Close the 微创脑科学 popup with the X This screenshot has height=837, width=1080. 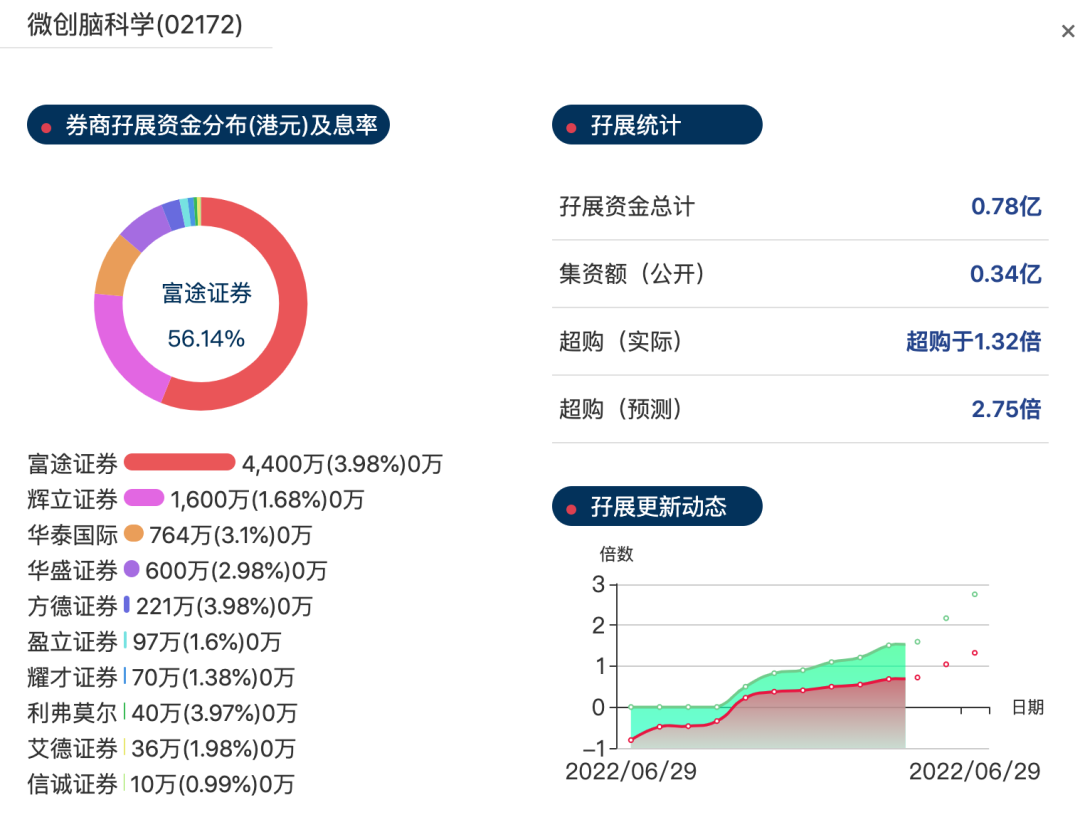pos(1068,31)
